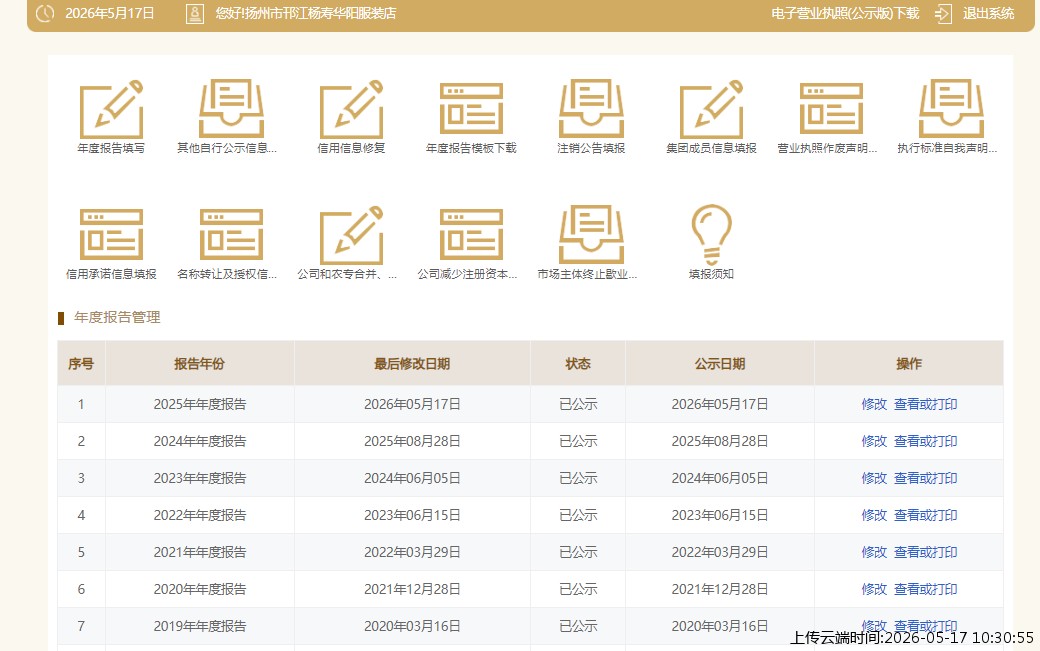Screen dimensions: 1040x651
Task: Click the user profile icon in header
Action: (194, 13)
